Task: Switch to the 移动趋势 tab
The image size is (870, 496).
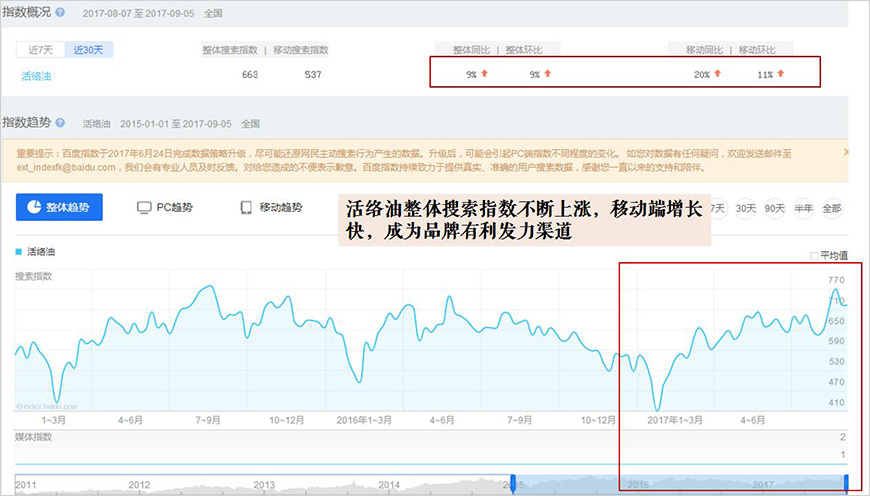Action: 272,208
